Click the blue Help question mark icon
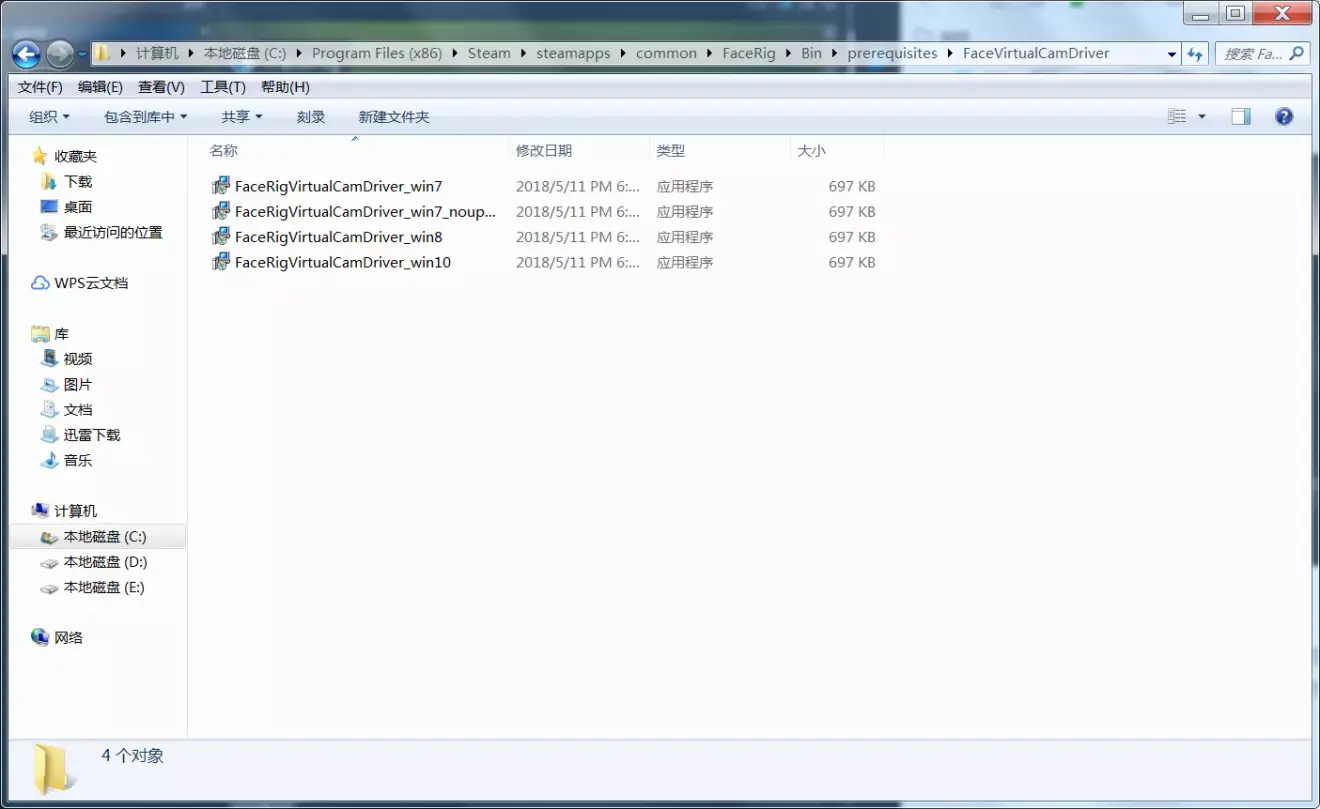Viewport: 1320px width, 809px height. (x=1284, y=117)
